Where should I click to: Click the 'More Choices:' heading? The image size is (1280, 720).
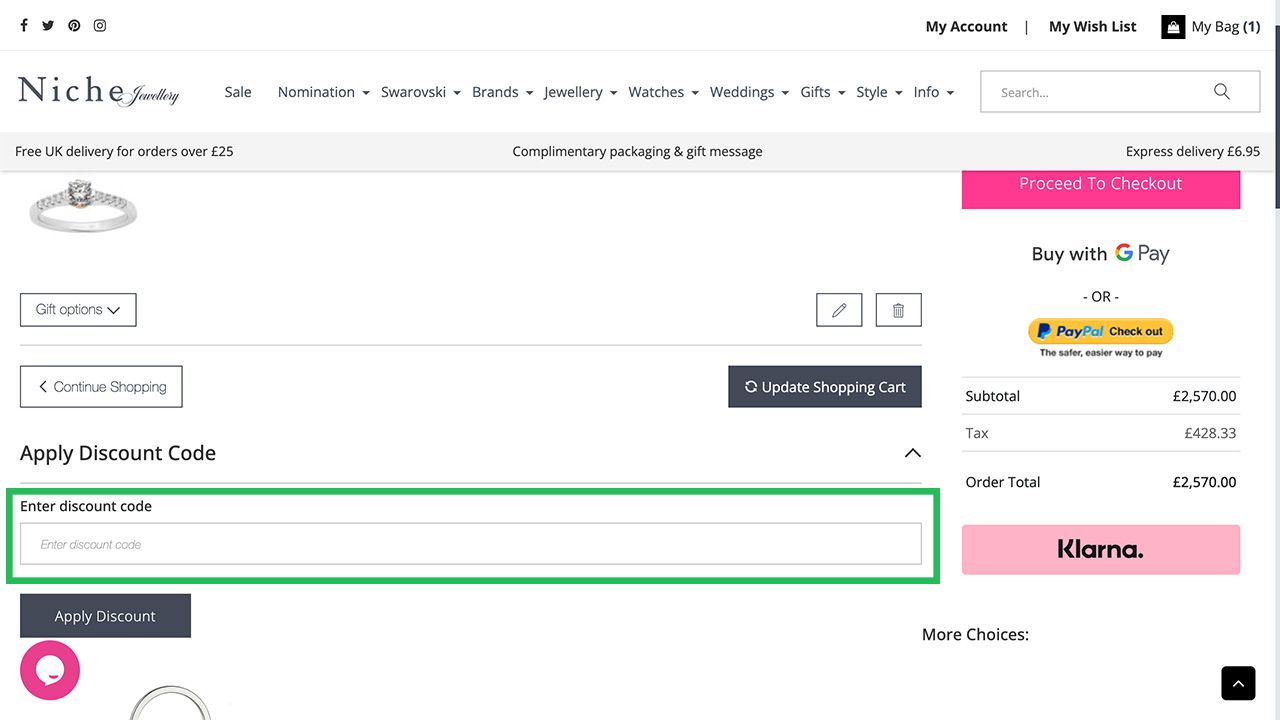(975, 634)
